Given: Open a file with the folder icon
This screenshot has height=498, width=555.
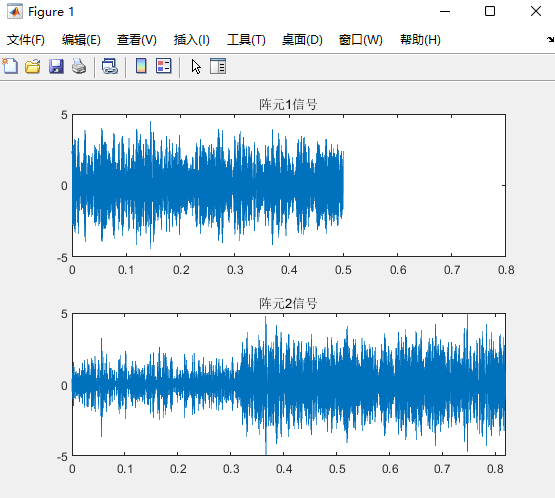Looking at the screenshot, I should (x=33, y=66).
